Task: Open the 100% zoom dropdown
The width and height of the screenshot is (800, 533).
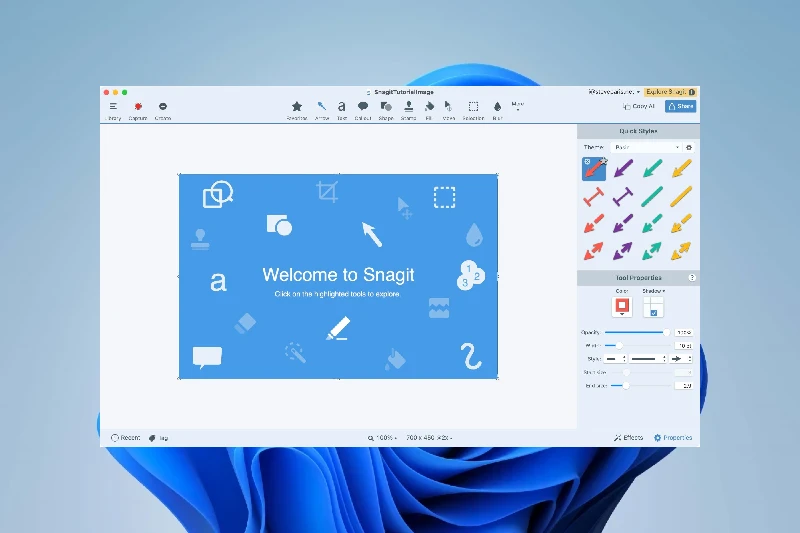Action: coord(383,438)
